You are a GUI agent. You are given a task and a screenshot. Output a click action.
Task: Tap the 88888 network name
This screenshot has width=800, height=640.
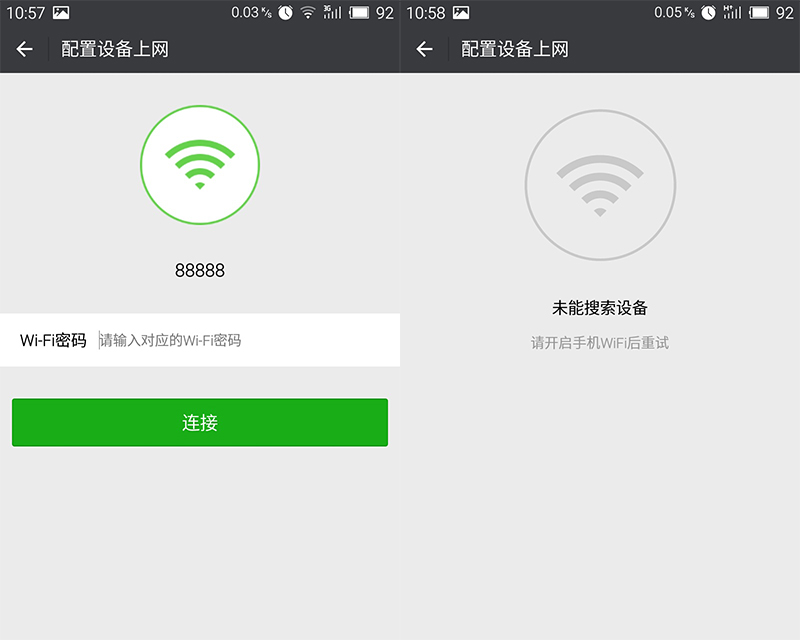coord(200,270)
